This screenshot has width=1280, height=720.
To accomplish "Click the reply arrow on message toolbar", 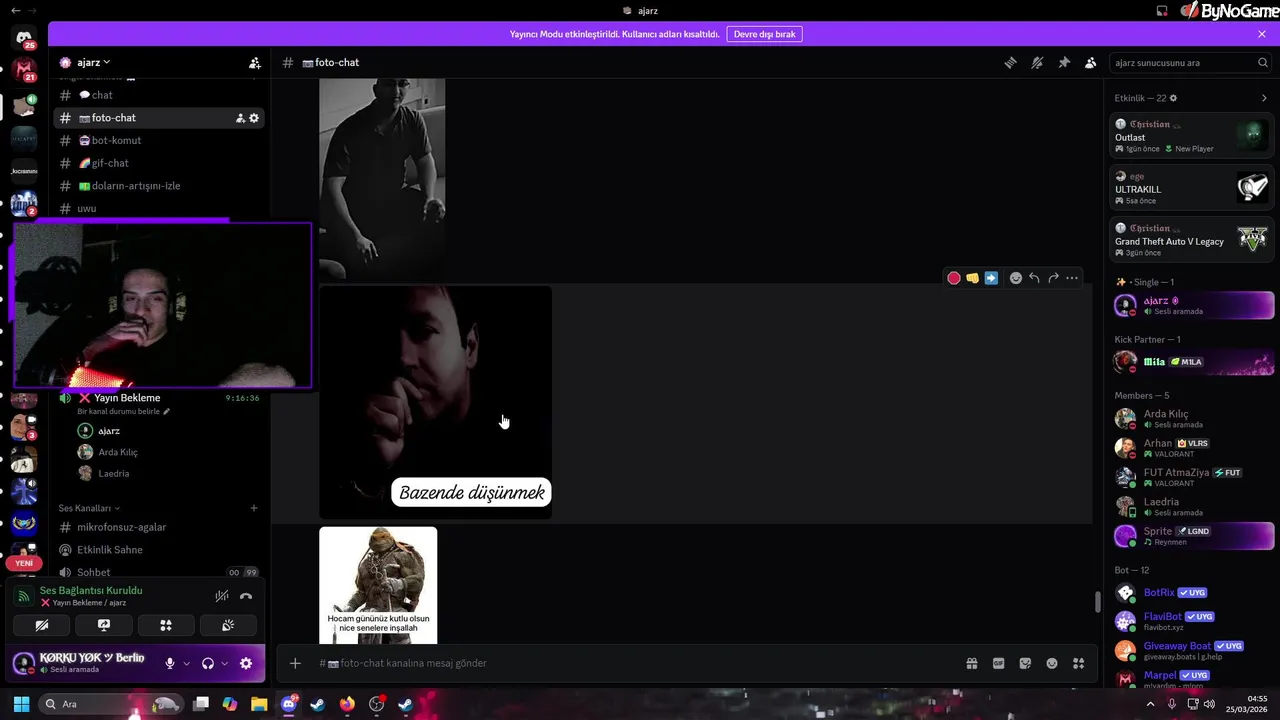I will 1035,278.
